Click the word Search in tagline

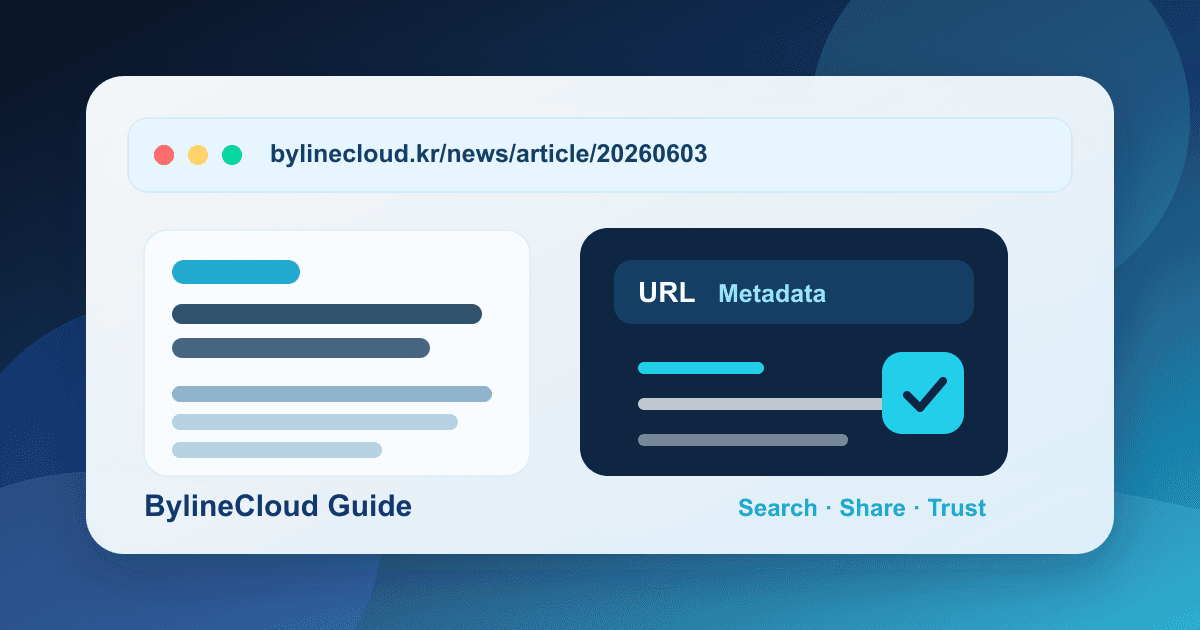coord(778,508)
